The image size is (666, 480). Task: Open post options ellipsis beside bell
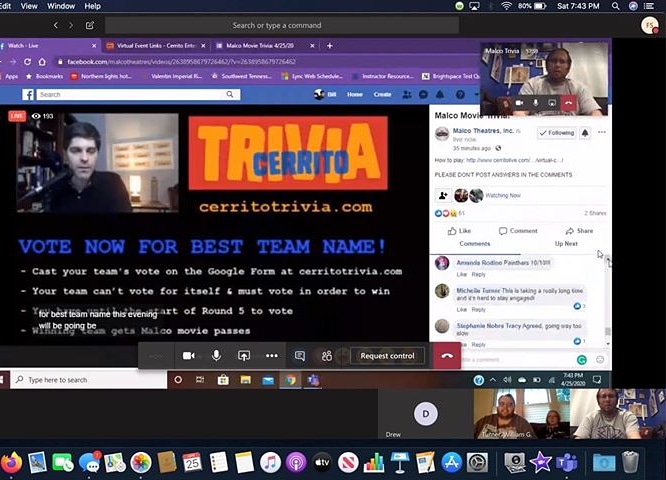point(602,133)
